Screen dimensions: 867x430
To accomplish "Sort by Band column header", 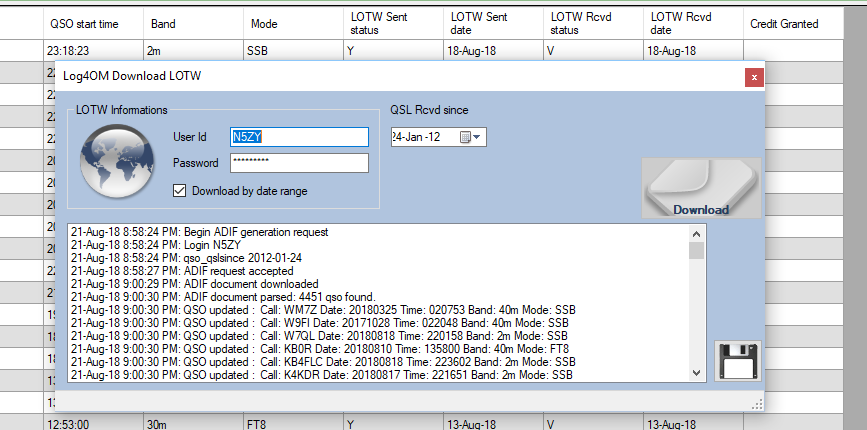I will tap(194, 24).
